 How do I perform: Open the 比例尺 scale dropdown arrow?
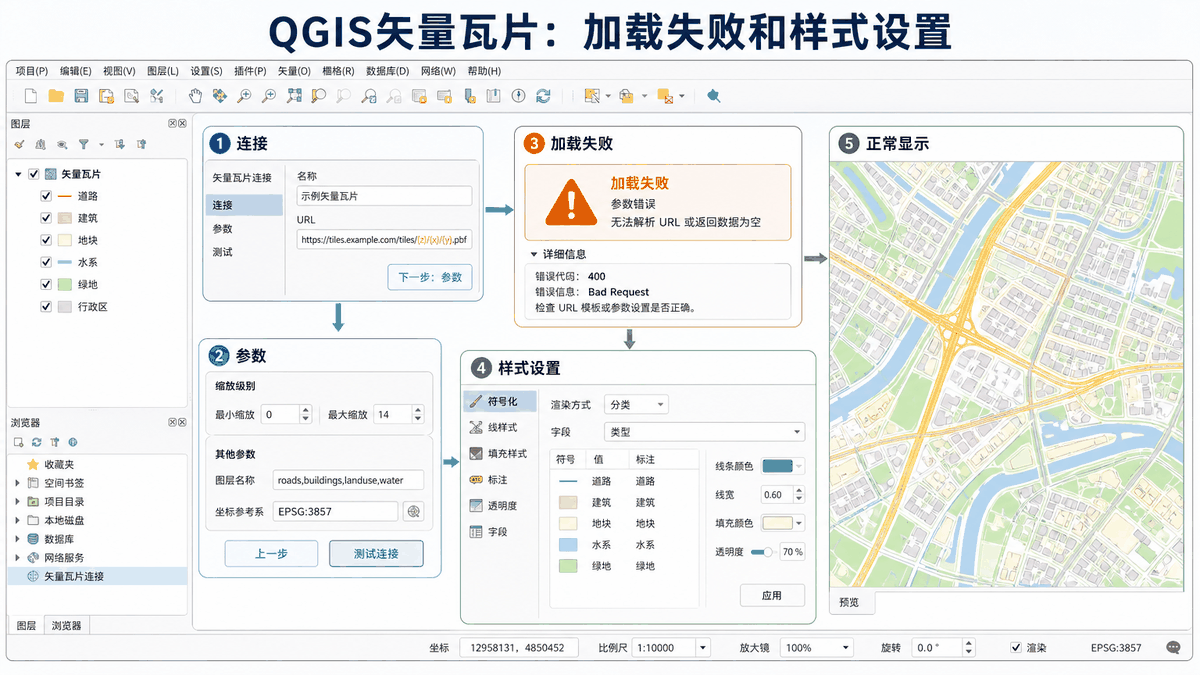click(x=703, y=648)
